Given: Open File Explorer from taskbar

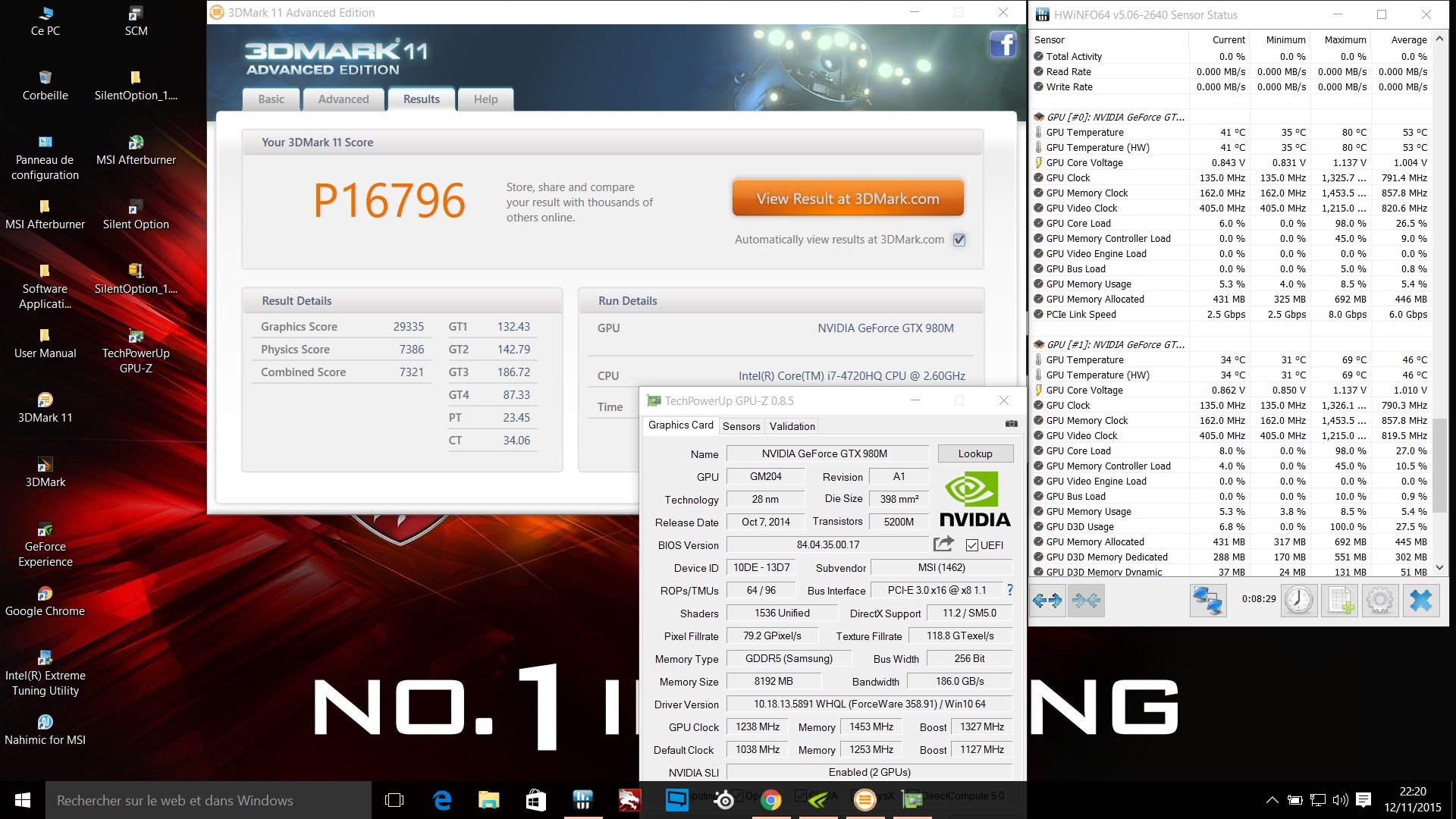Looking at the screenshot, I should coord(488,800).
